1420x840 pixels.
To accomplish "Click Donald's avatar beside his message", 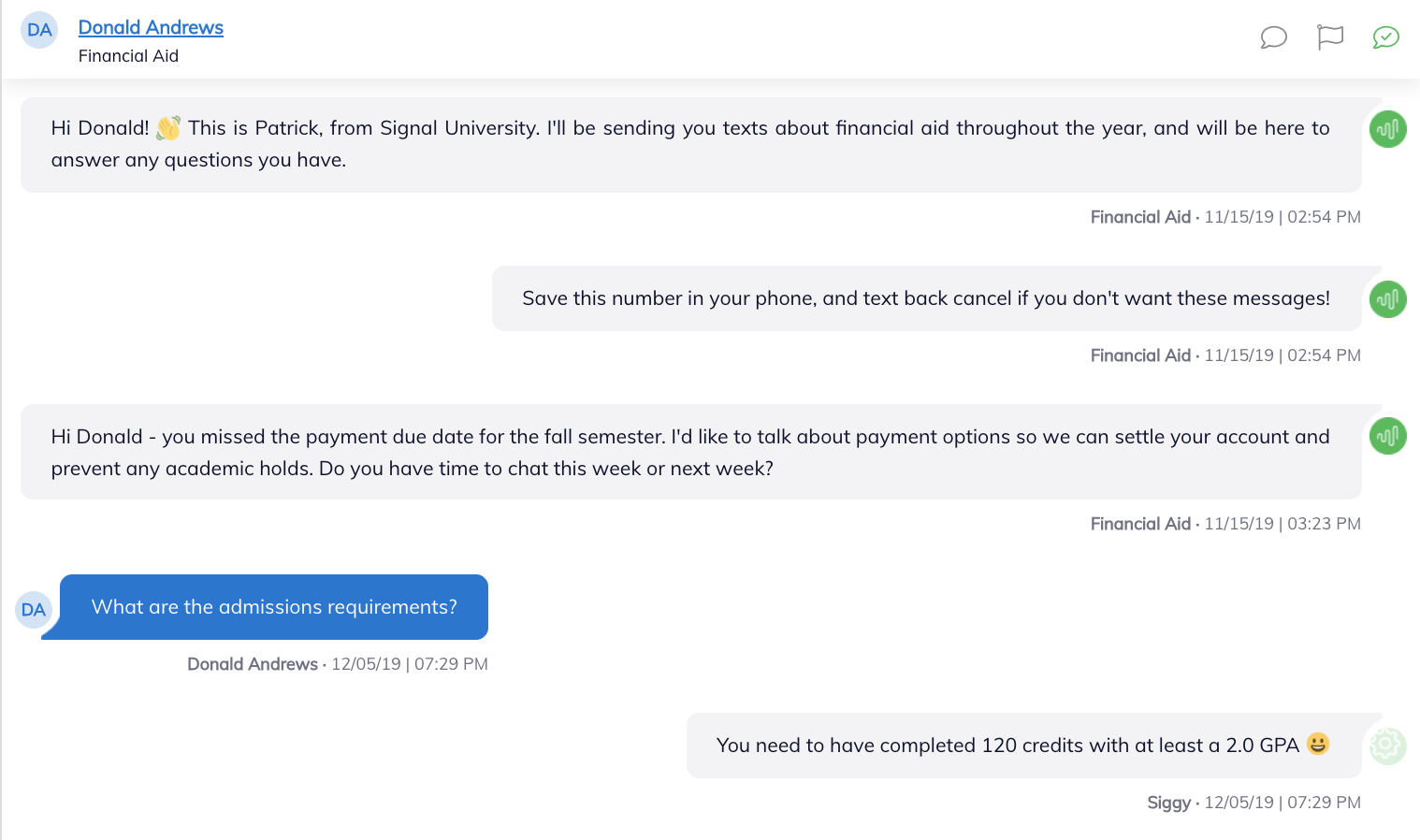I will [x=34, y=609].
